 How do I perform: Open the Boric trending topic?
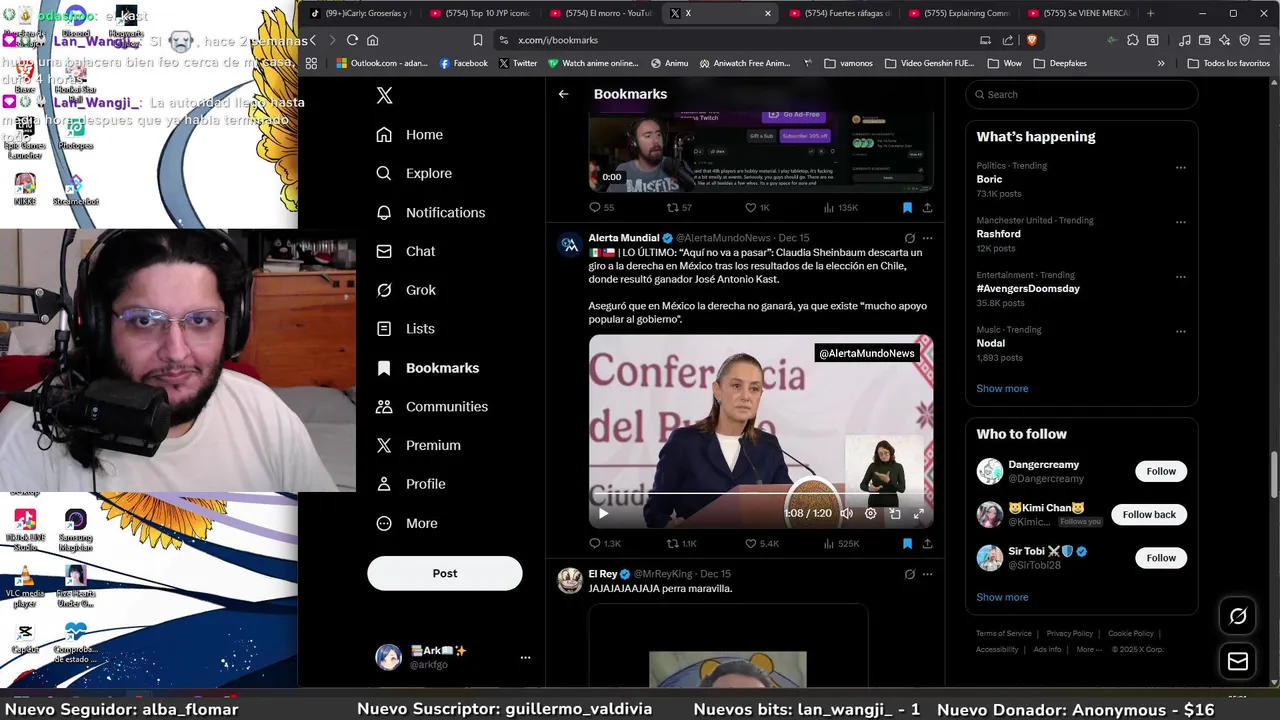coord(989,179)
